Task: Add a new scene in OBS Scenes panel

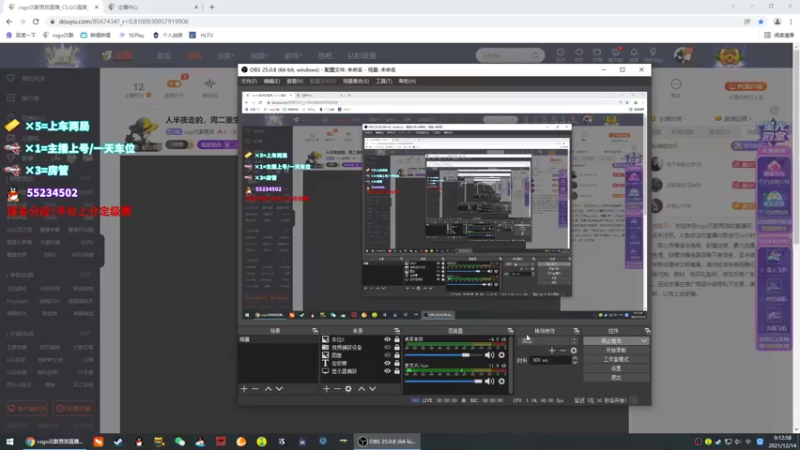Action: pos(244,389)
